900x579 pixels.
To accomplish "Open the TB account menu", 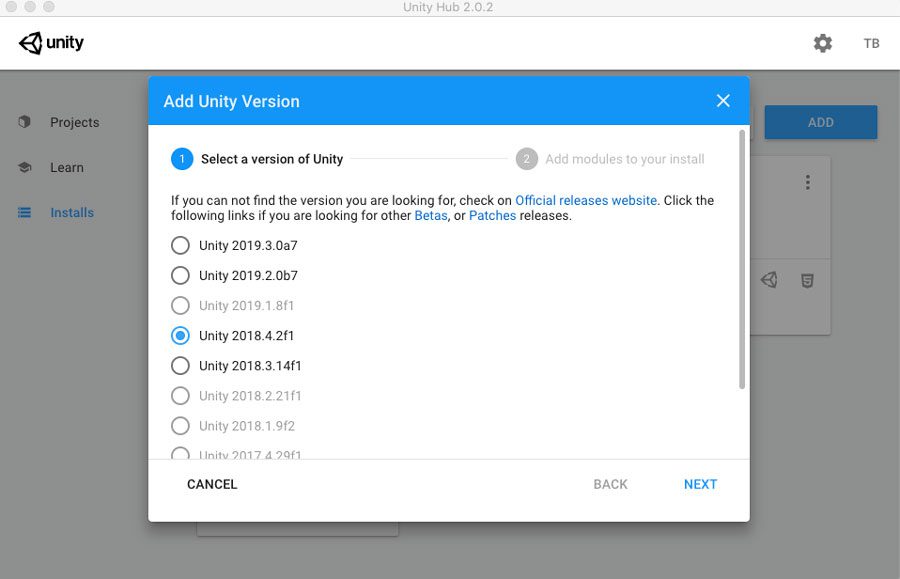I will tap(871, 44).
